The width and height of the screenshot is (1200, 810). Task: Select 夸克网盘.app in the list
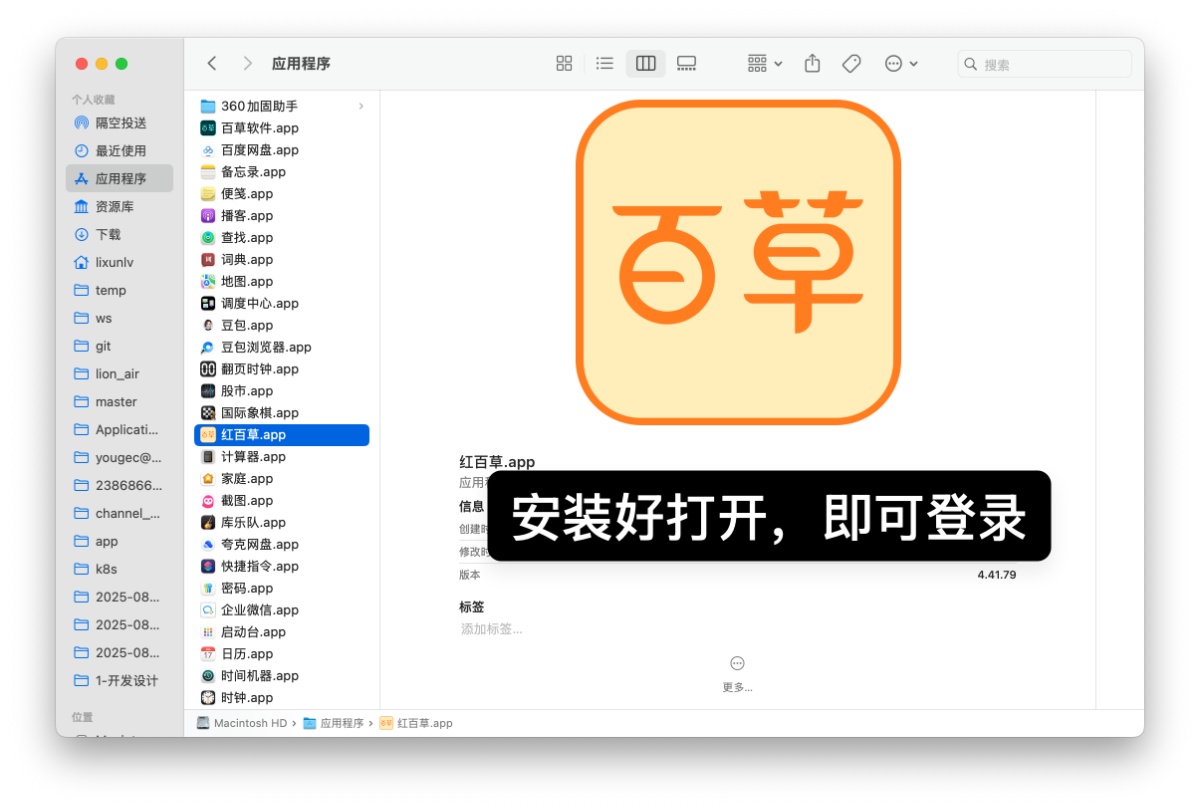pyautogui.click(x=282, y=545)
